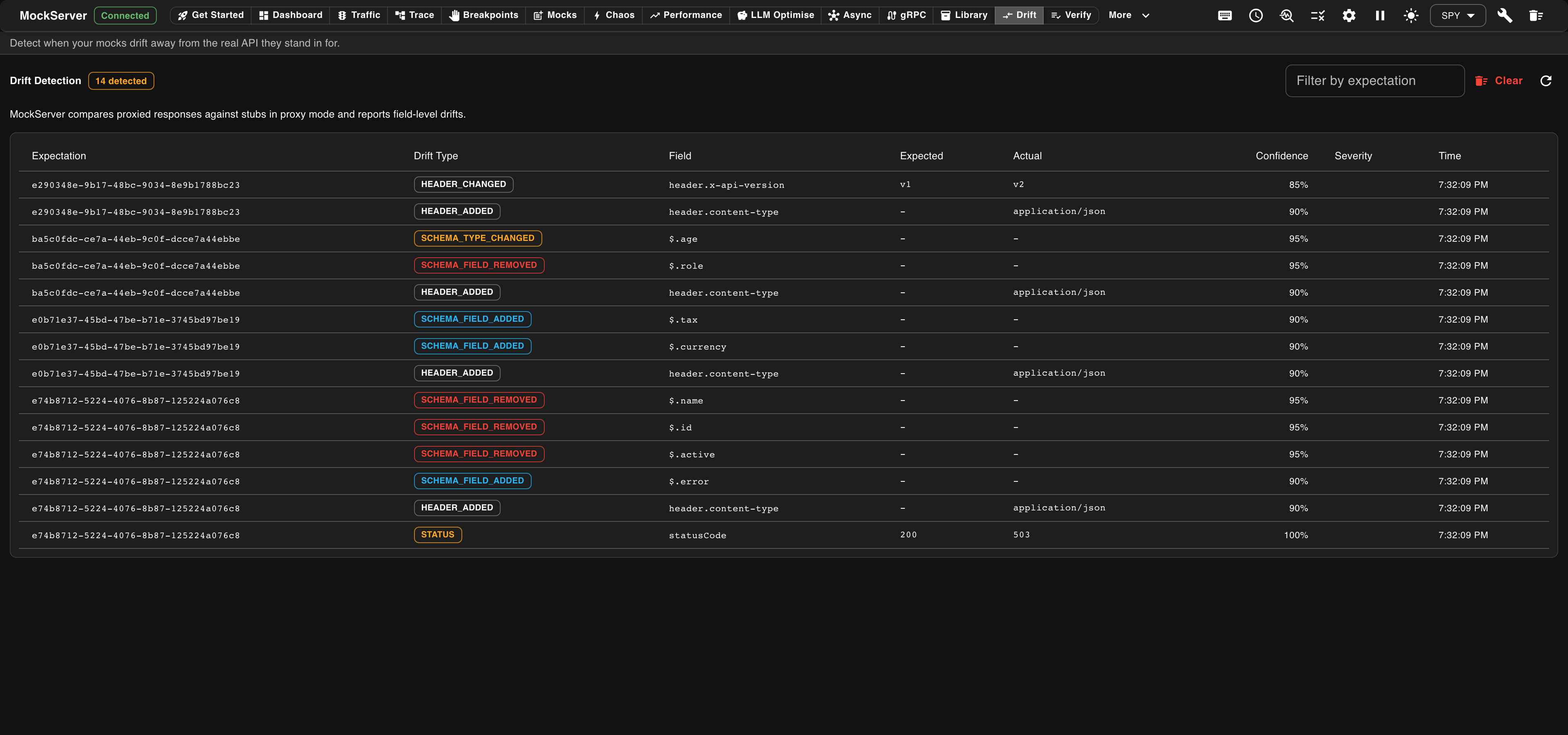This screenshot has height=735, width=1568.
Task: Click the 85% confidence value
Action: (x=1298, y=185)
